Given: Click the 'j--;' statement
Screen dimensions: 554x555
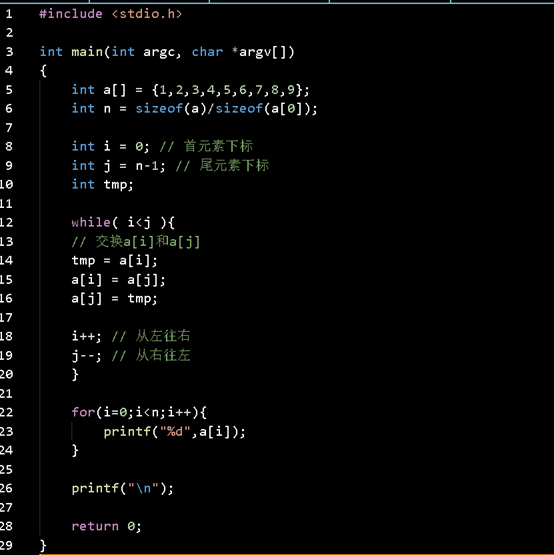Looking at the screenshot, I should click(86, 355).
